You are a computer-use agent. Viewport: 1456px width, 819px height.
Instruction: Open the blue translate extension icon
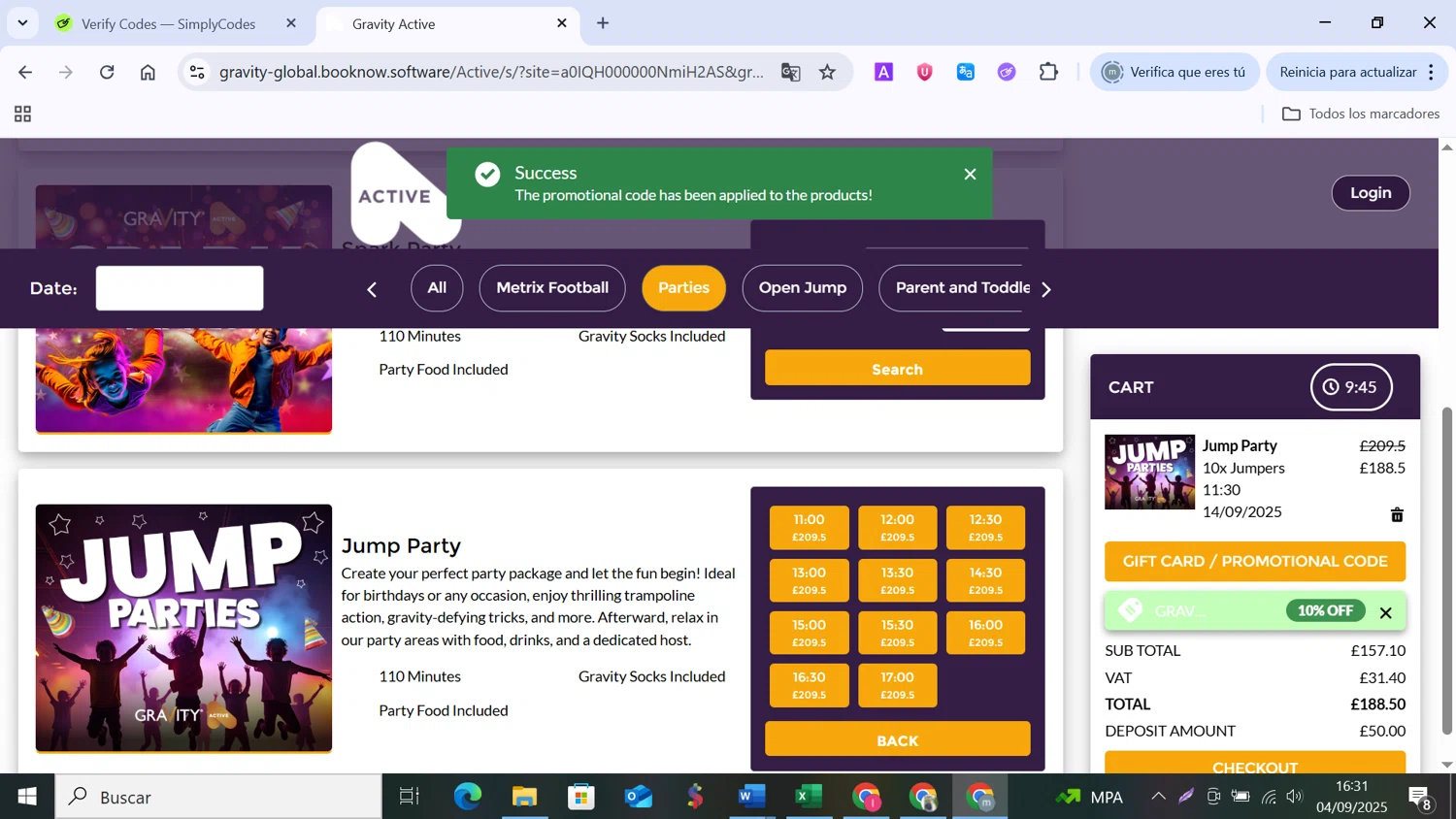pos(966,72)
